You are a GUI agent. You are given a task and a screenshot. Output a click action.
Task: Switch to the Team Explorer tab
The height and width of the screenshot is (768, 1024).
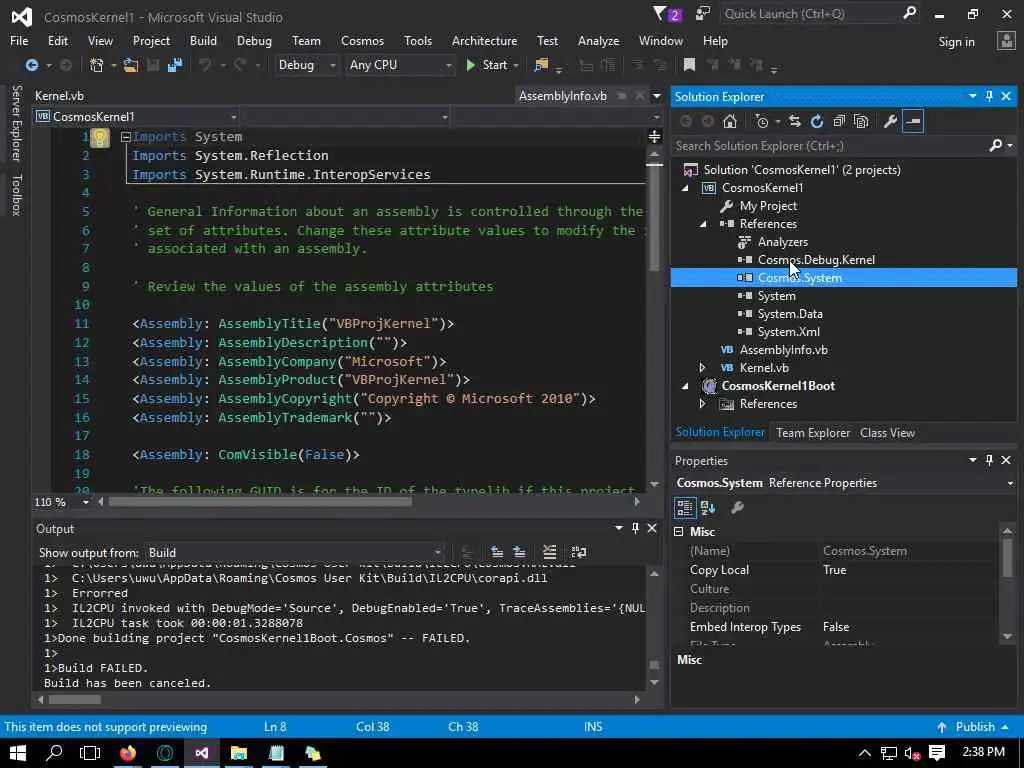tap(813, 433)
